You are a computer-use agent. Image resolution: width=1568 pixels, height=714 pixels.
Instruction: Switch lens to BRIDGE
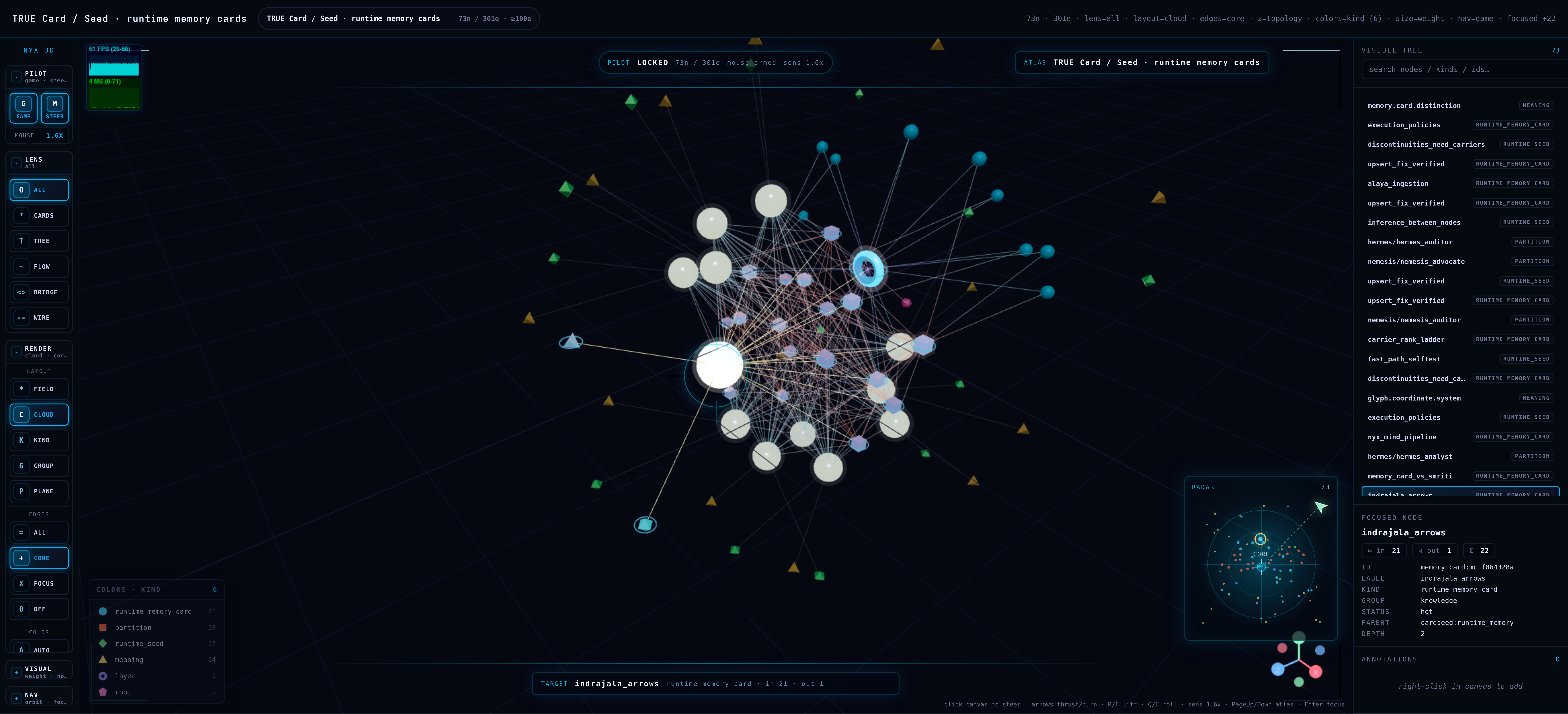(x=39, y=292)
